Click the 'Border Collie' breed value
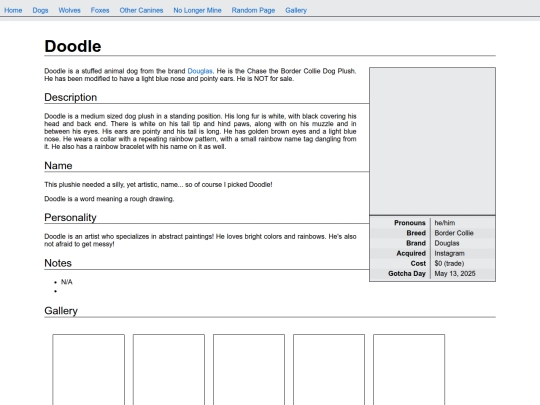Viewport: 540px width, 405px height. click(x=454, y=233)
